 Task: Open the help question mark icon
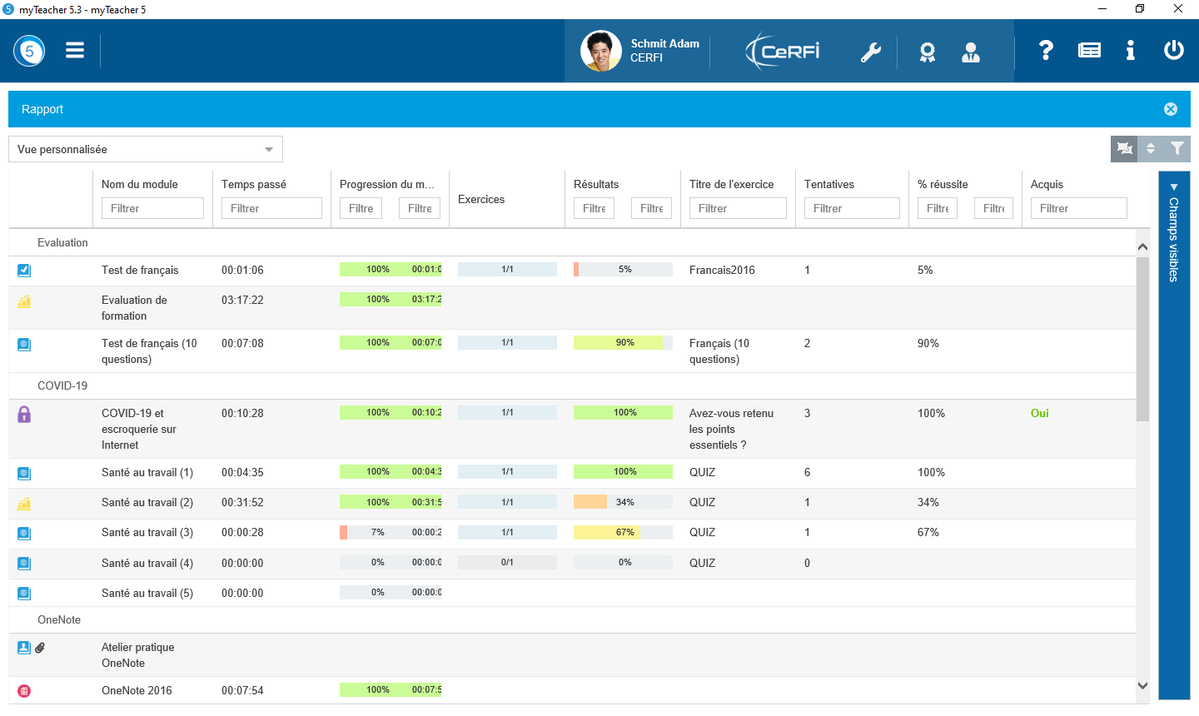(1045, 50)
